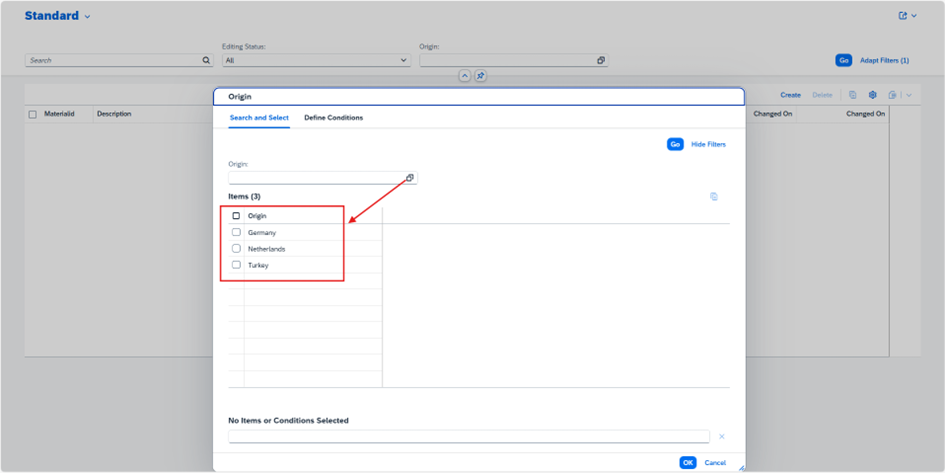Screen dimensions: 945x473
Task: Clear selected items with the X icon
Action: coord(721,437)
